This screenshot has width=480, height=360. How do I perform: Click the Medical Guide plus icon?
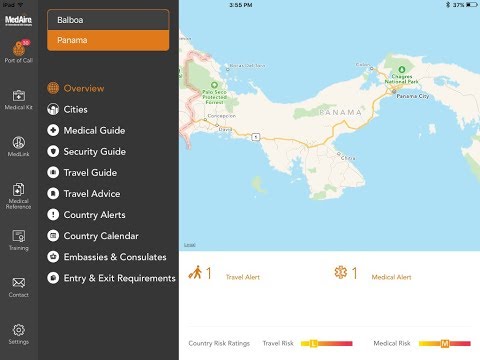coord(53,130)
